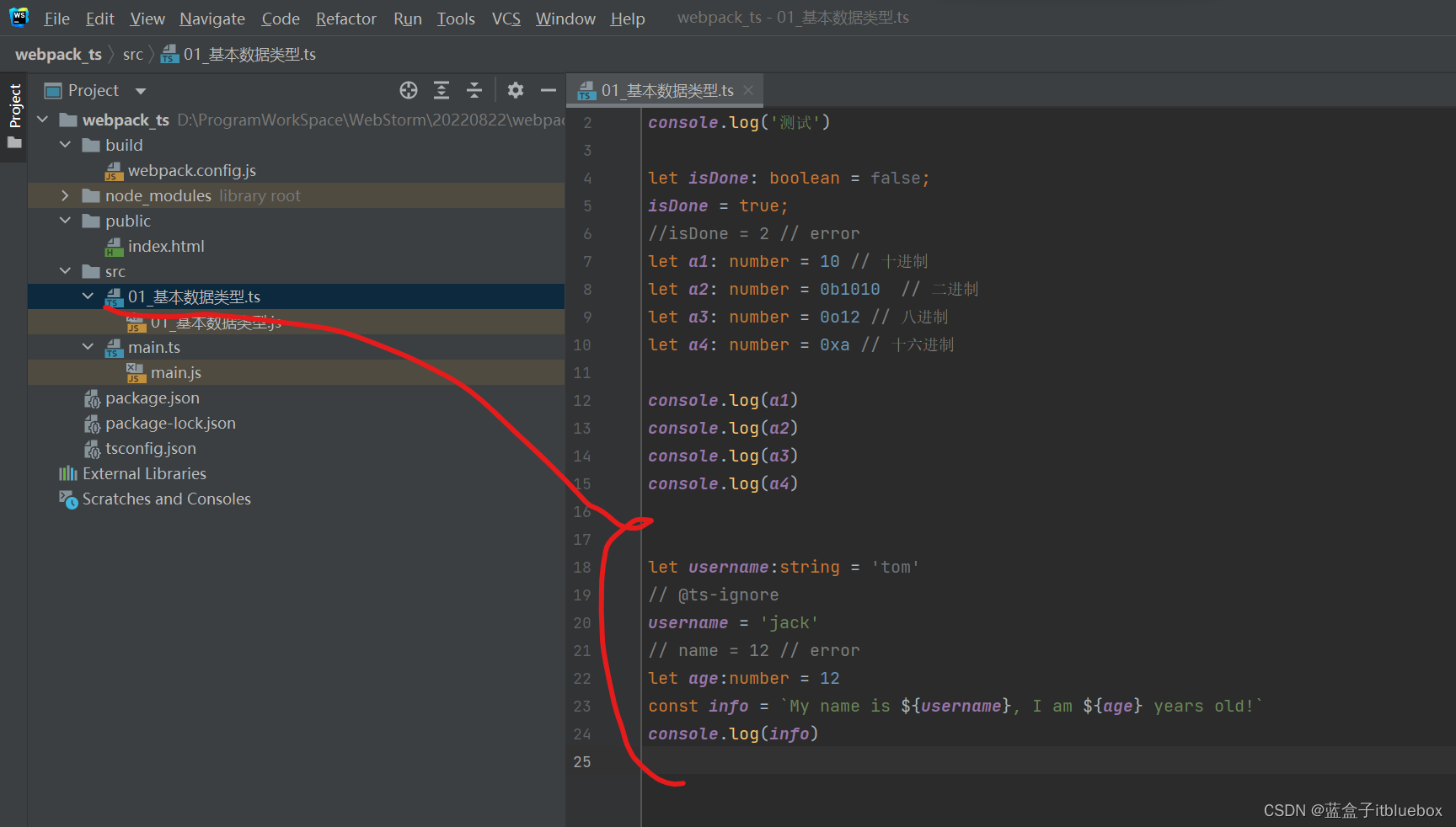Screen dimensions: 1456x827
Task: Click Scratches and Consoles icon
Action: (68, 499)
